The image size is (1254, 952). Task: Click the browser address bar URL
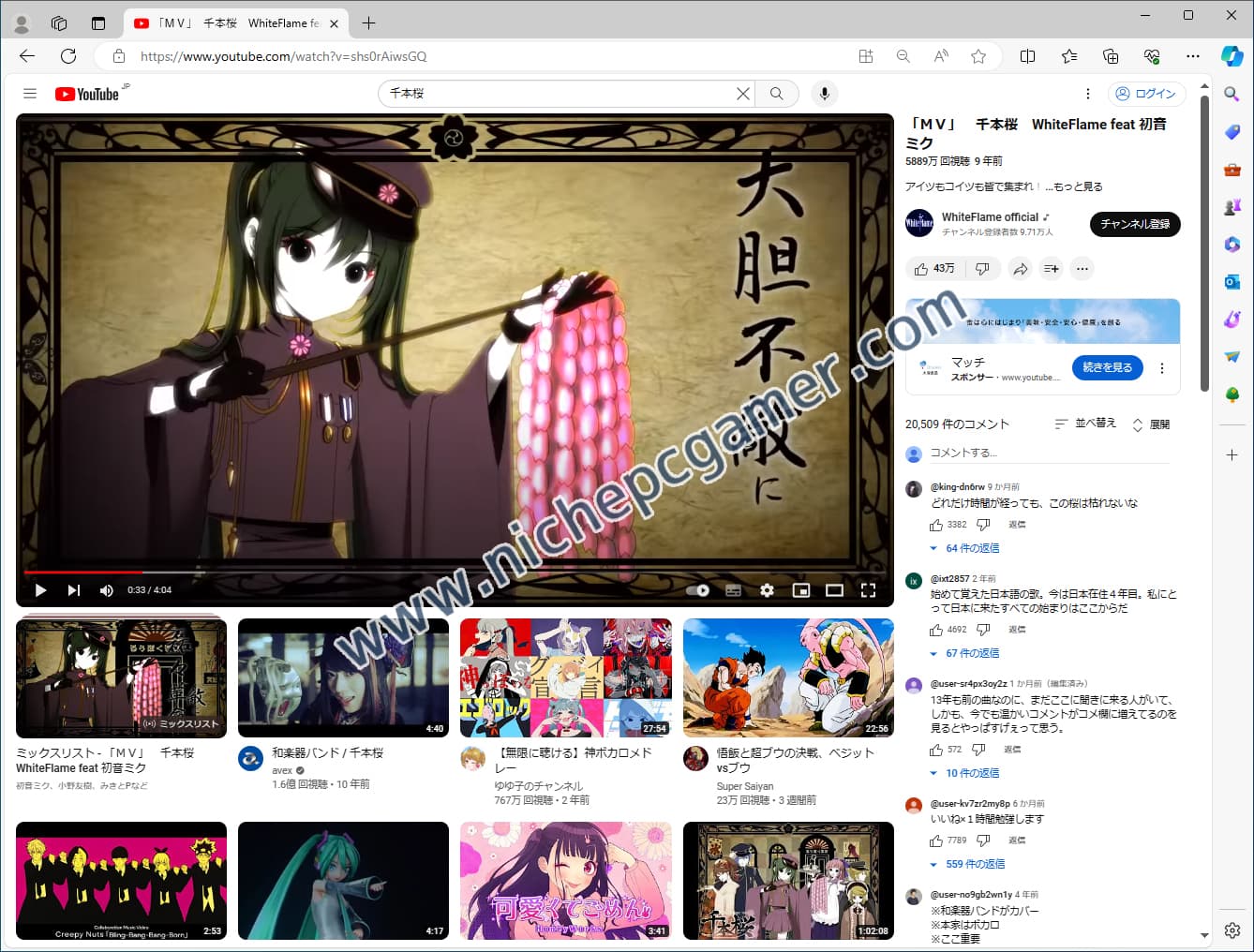click(x=283, y=56)
